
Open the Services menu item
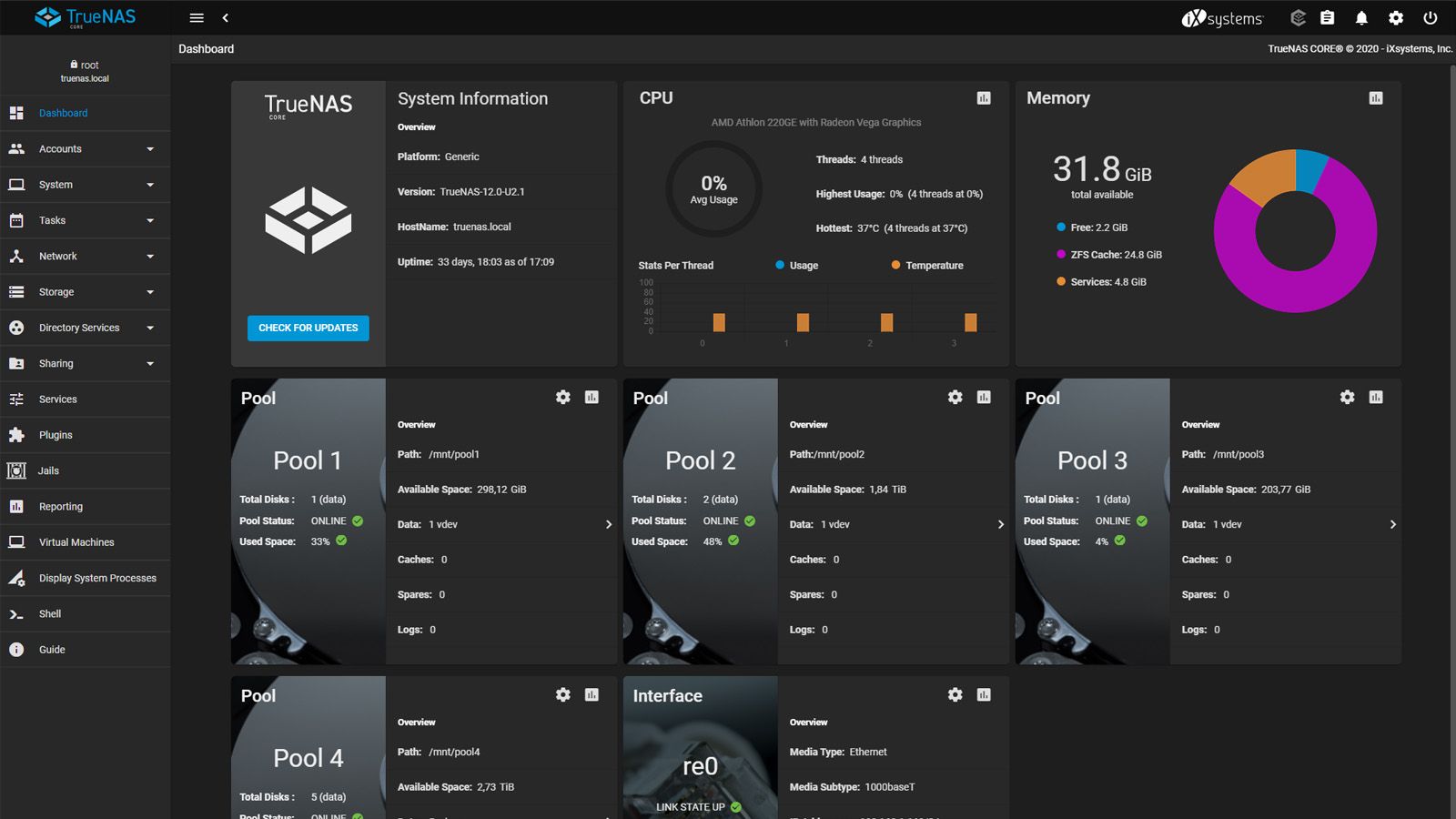tap(86, 399)
